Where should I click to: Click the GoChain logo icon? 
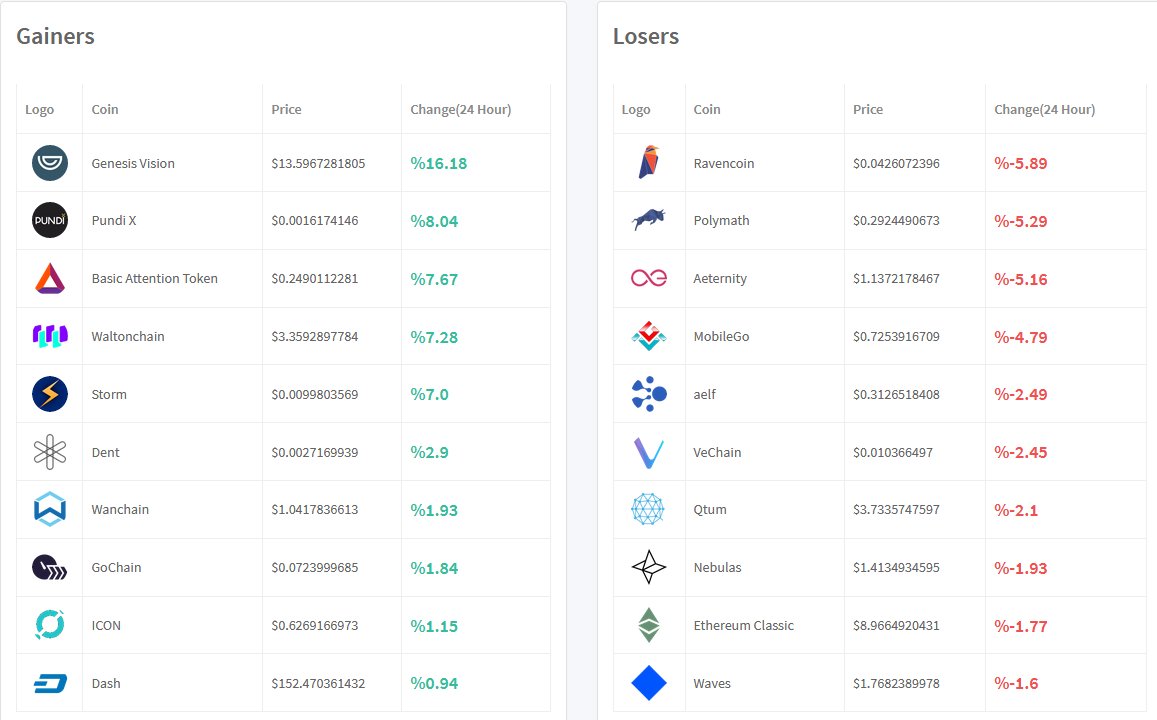50,567
